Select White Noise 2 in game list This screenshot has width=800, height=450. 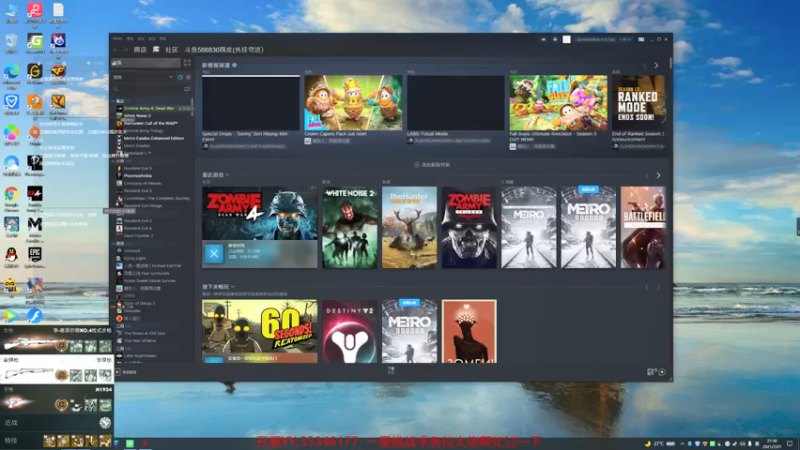click(x=137, y=116)
